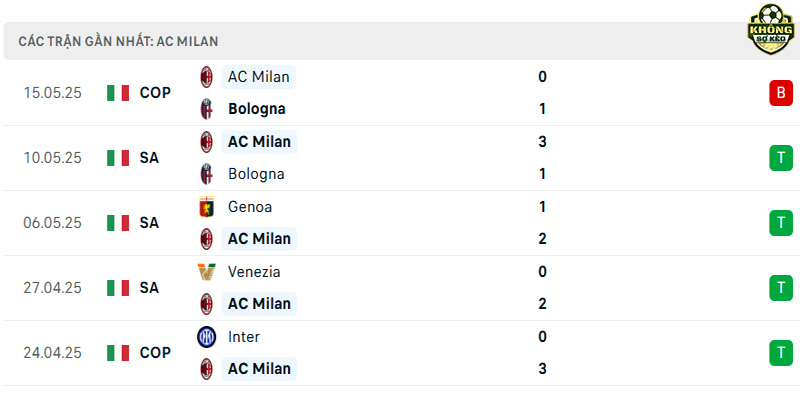Click the 06.05.25 match date
This screenshot has width=800, height=400.
[53, 223]
